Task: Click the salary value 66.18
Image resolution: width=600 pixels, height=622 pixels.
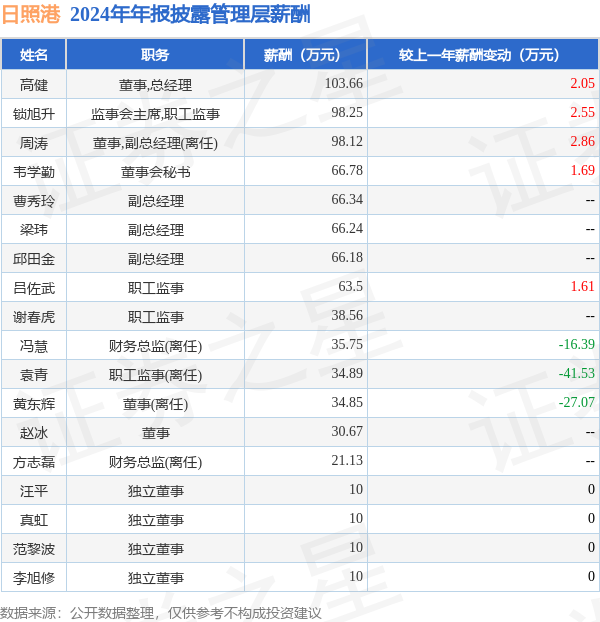Action: click(347, 257)
